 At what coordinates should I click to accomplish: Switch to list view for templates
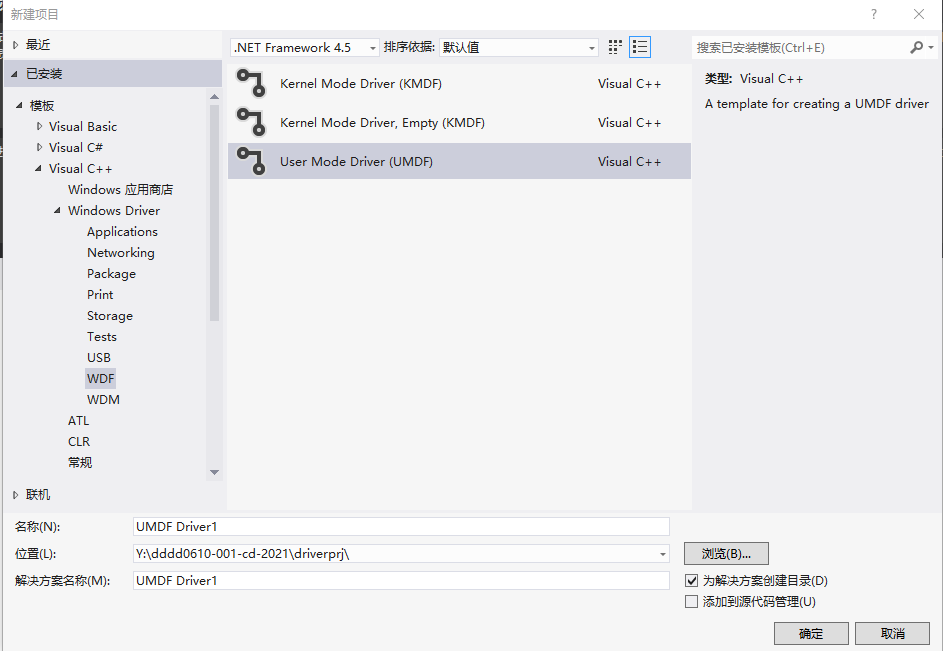[x=639, y=46]
